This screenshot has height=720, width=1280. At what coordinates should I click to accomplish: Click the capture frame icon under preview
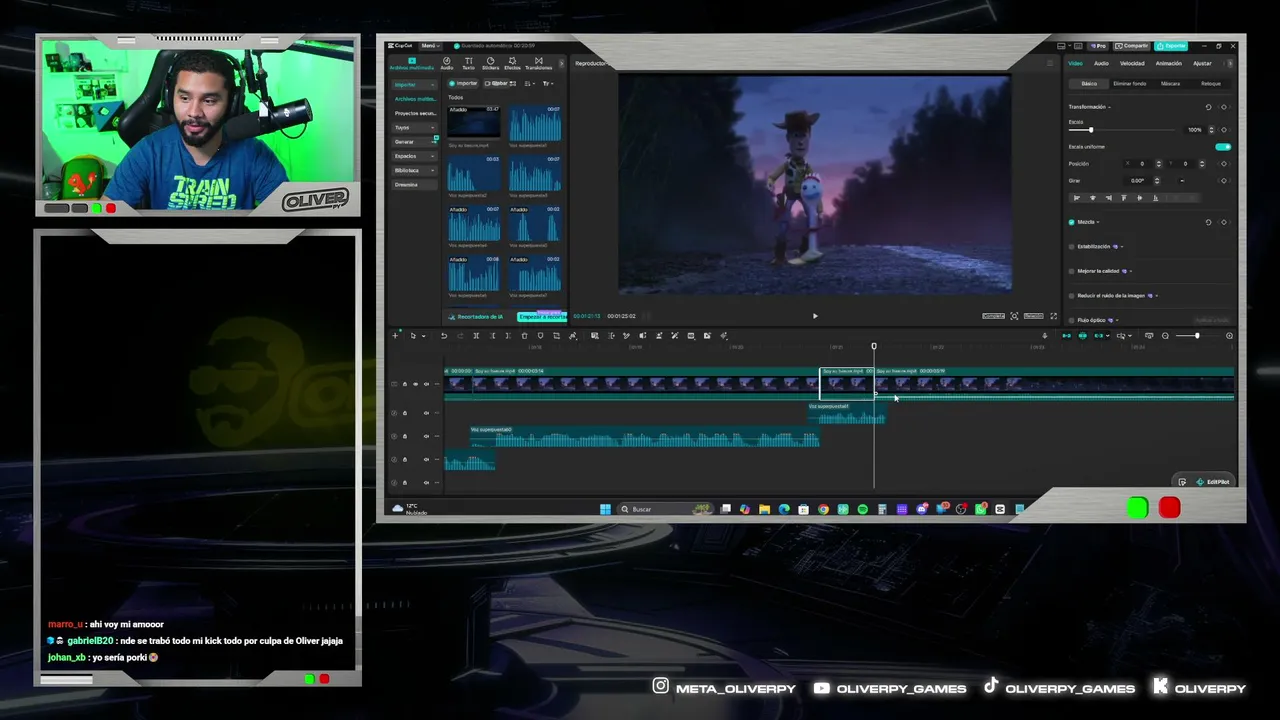coord(1014,316)
